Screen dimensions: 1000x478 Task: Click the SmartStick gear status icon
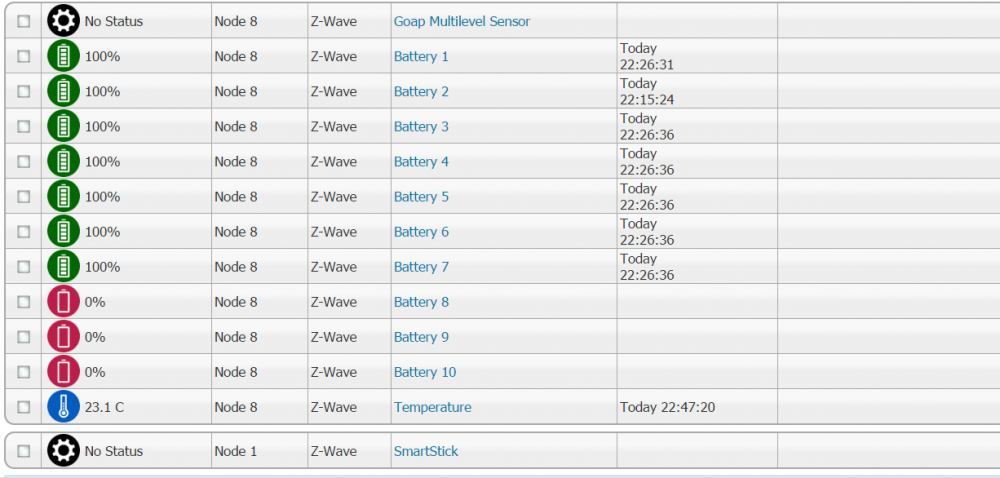pyautogui.click(x=63, y=451)
